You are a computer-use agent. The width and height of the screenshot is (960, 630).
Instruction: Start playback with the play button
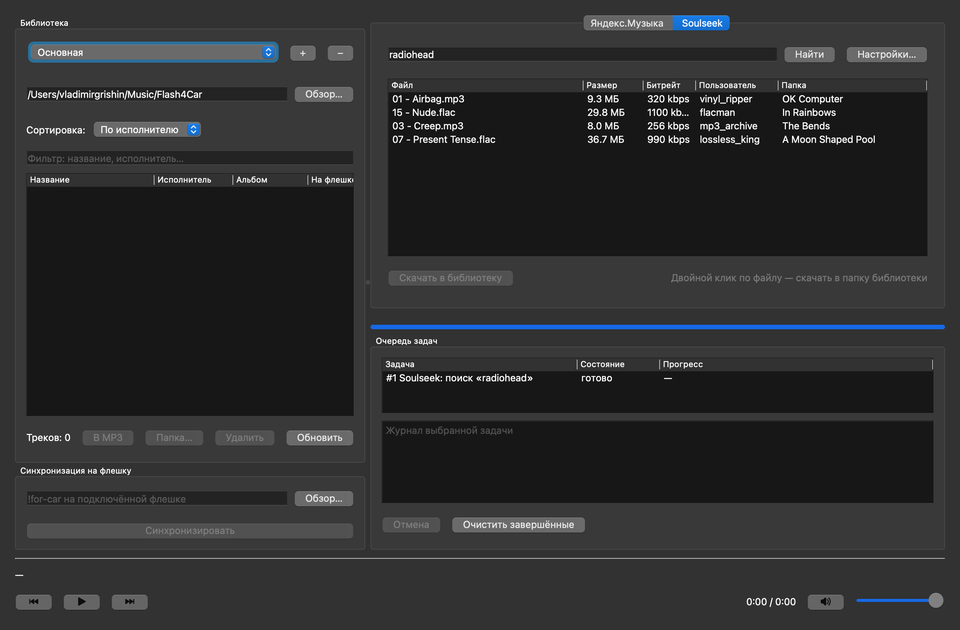[x=81, y=602]
